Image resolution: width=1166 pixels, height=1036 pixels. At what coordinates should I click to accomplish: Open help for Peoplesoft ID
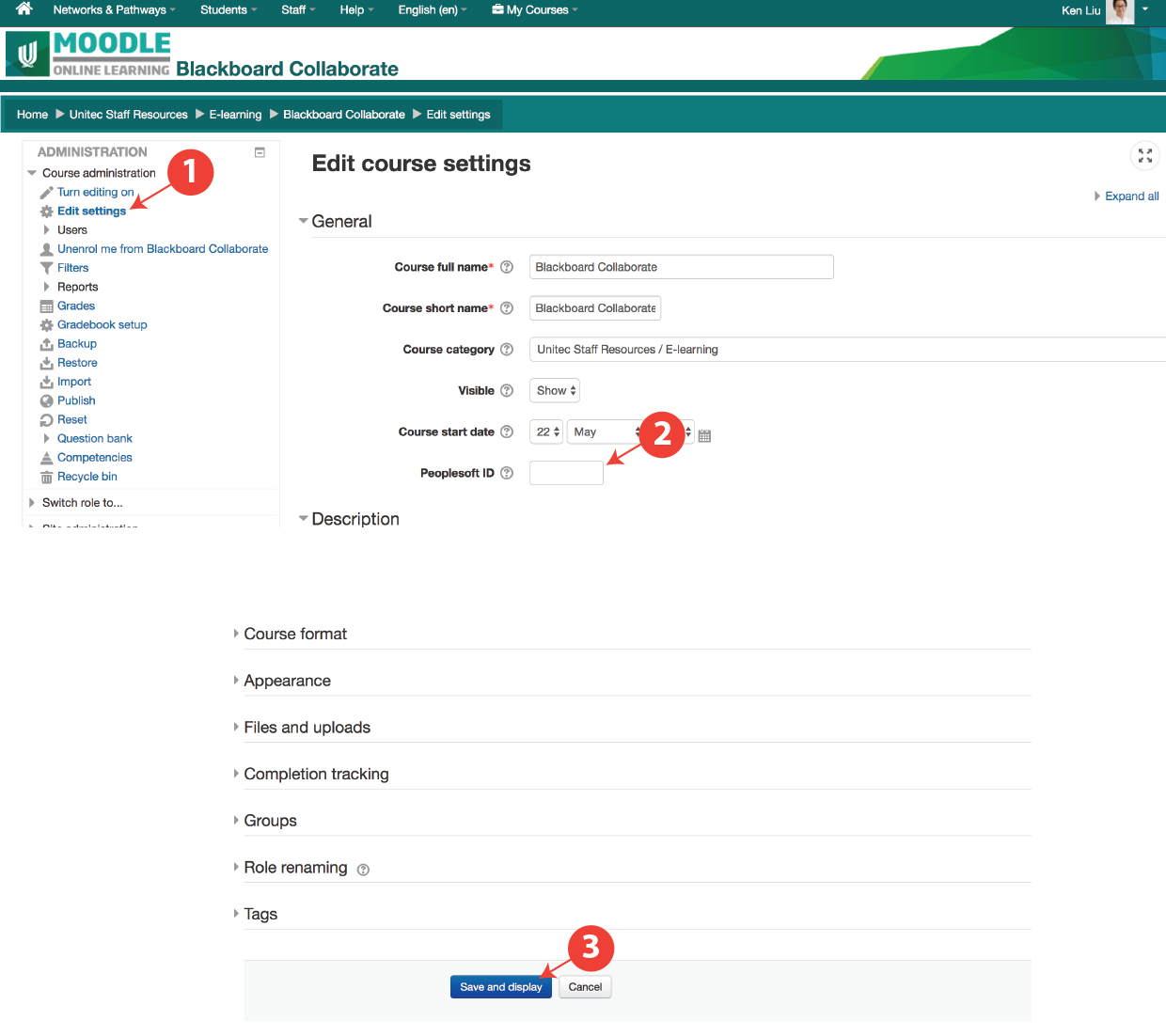[507, 474]
